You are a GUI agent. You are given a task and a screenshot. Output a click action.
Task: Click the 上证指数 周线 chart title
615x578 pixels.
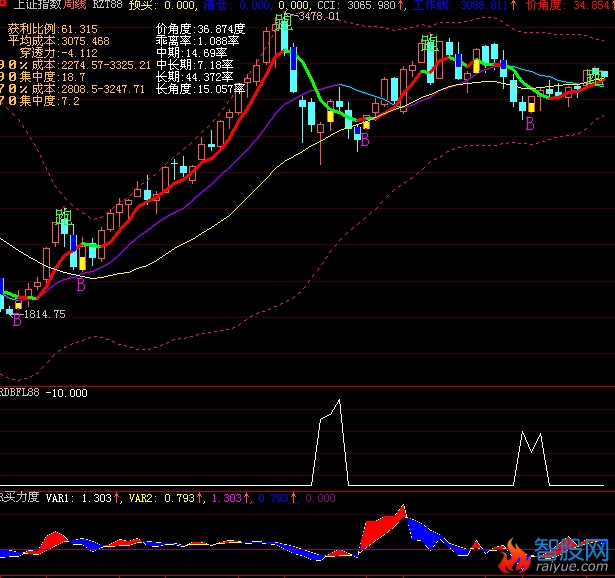51,5
